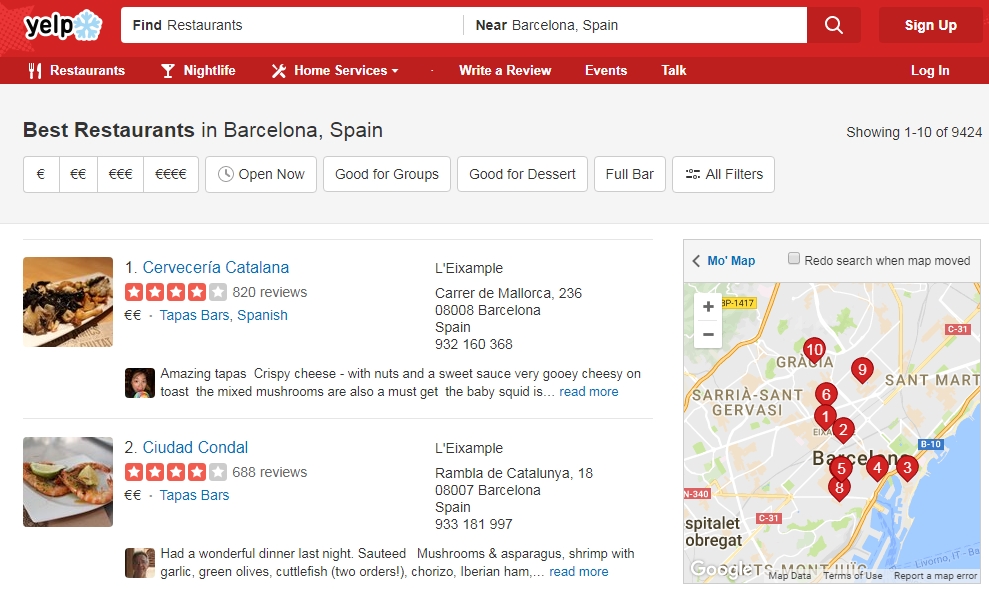The image size is (989, 589).
Task: Expand the Mo' Map view
Action: pyautogui.click(x=723, y=261)
